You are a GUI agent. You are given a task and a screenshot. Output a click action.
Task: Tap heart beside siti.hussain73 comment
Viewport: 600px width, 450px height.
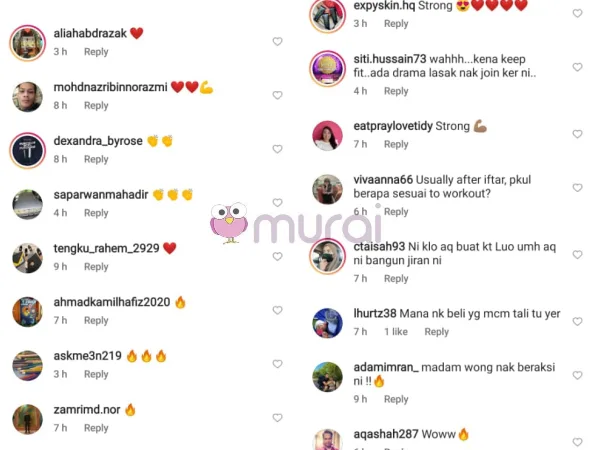(x=577, y=67)
